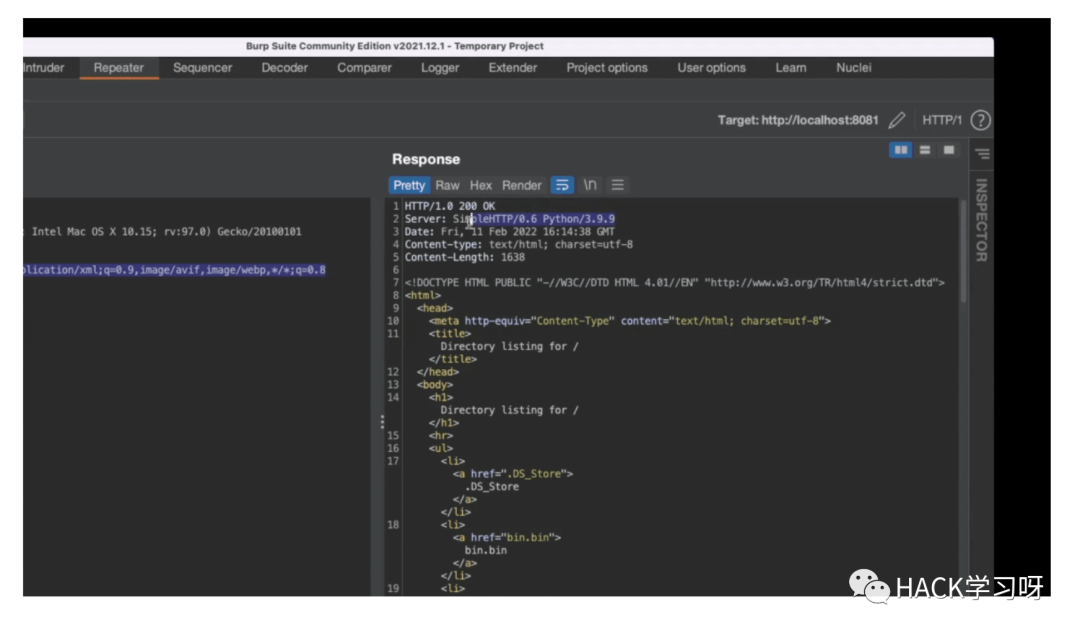Image resolution: width=1080 pixels, height=636 pixels.
Task: Click the Date header line in response
Action: point(510,232)
